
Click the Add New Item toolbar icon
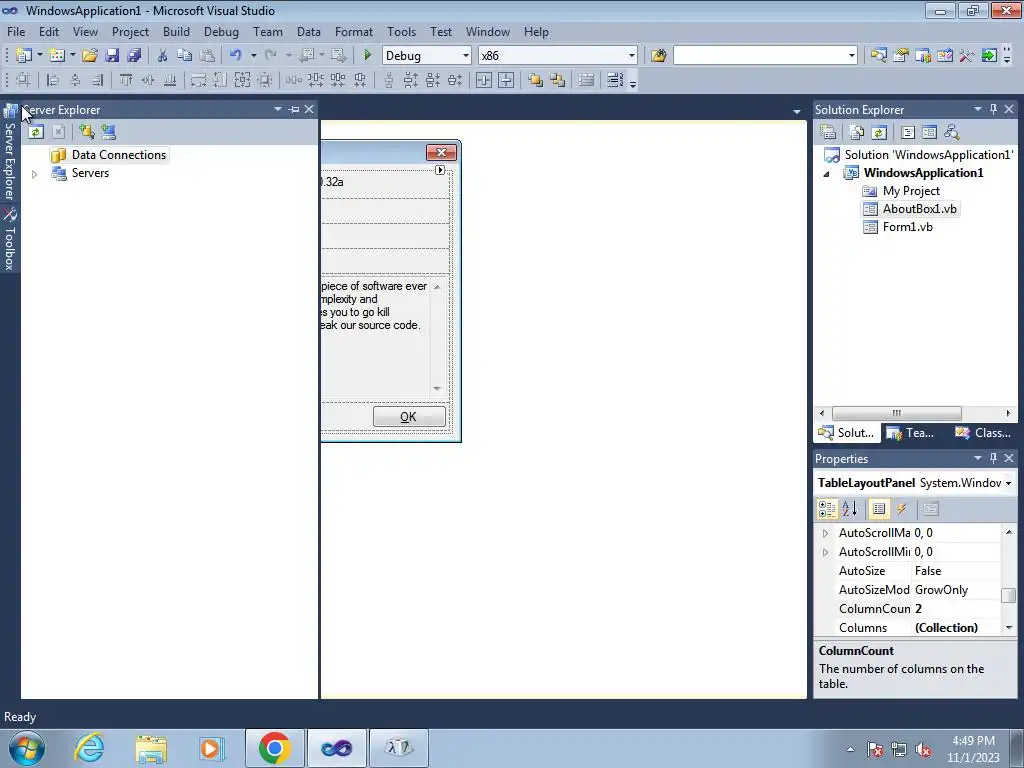[x=57, y=56]
